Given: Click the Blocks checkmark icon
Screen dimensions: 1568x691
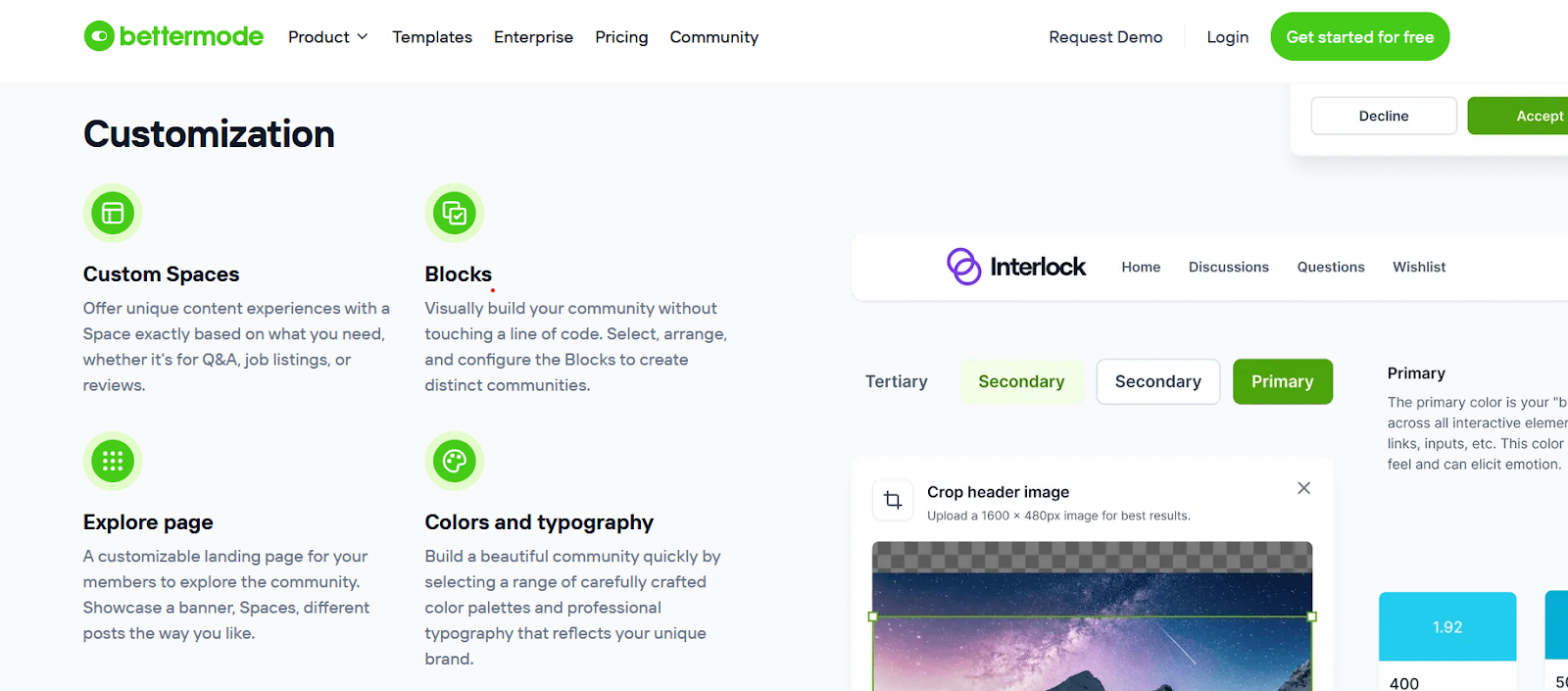Looking at the screenshot, I should pyautogui.click(x=455, y=213).
